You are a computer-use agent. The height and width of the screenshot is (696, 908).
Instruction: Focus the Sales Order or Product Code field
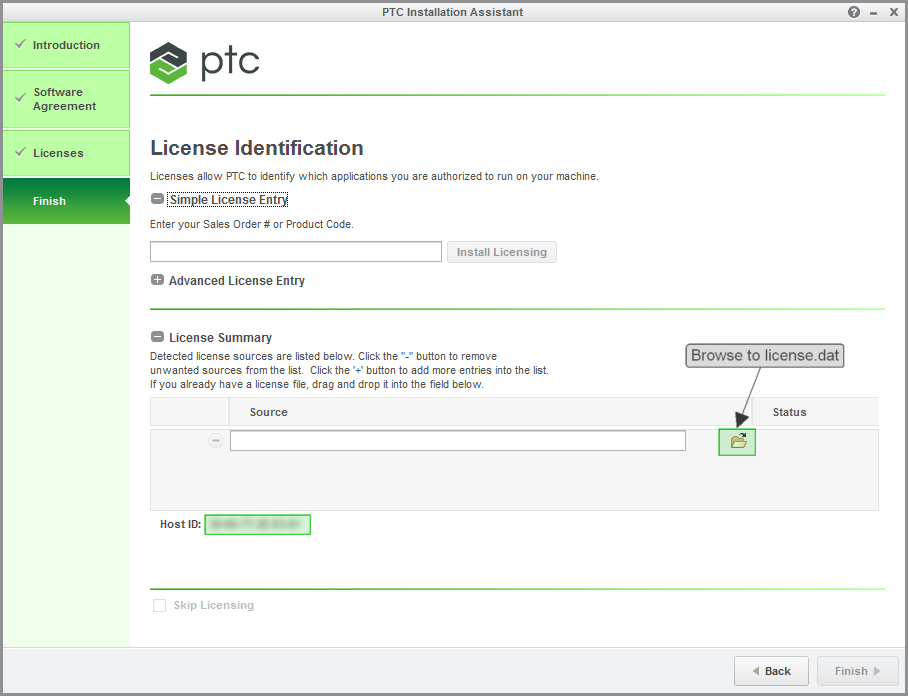point(296,252)
